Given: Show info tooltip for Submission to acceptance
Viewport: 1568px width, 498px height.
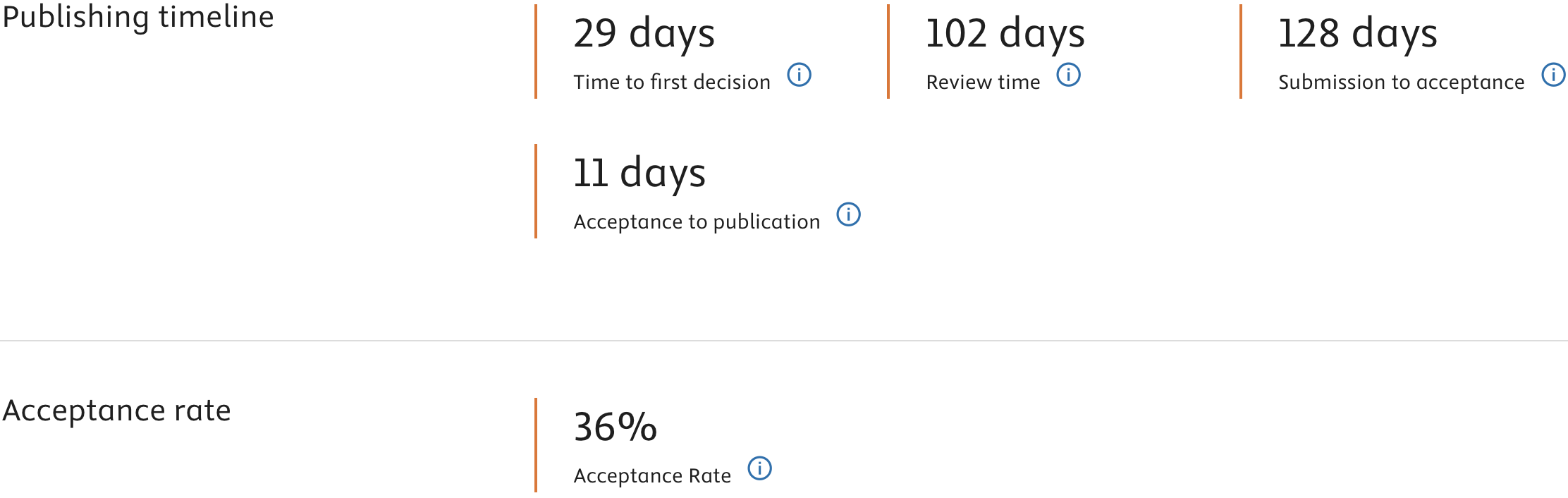Looking at the screenshot, I should pyautogui.click(x=1553, y=74).
